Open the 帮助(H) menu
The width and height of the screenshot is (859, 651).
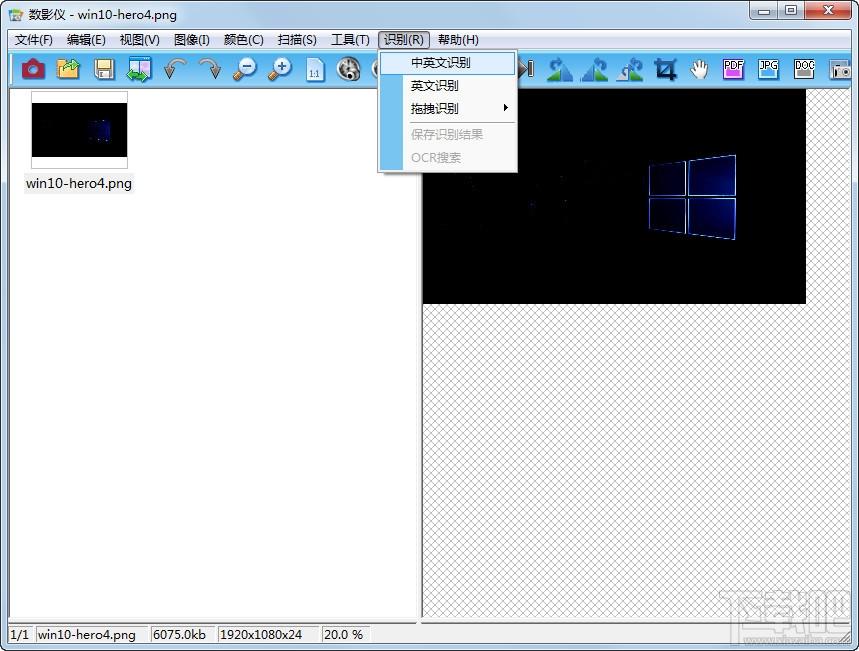coord(458,39)
